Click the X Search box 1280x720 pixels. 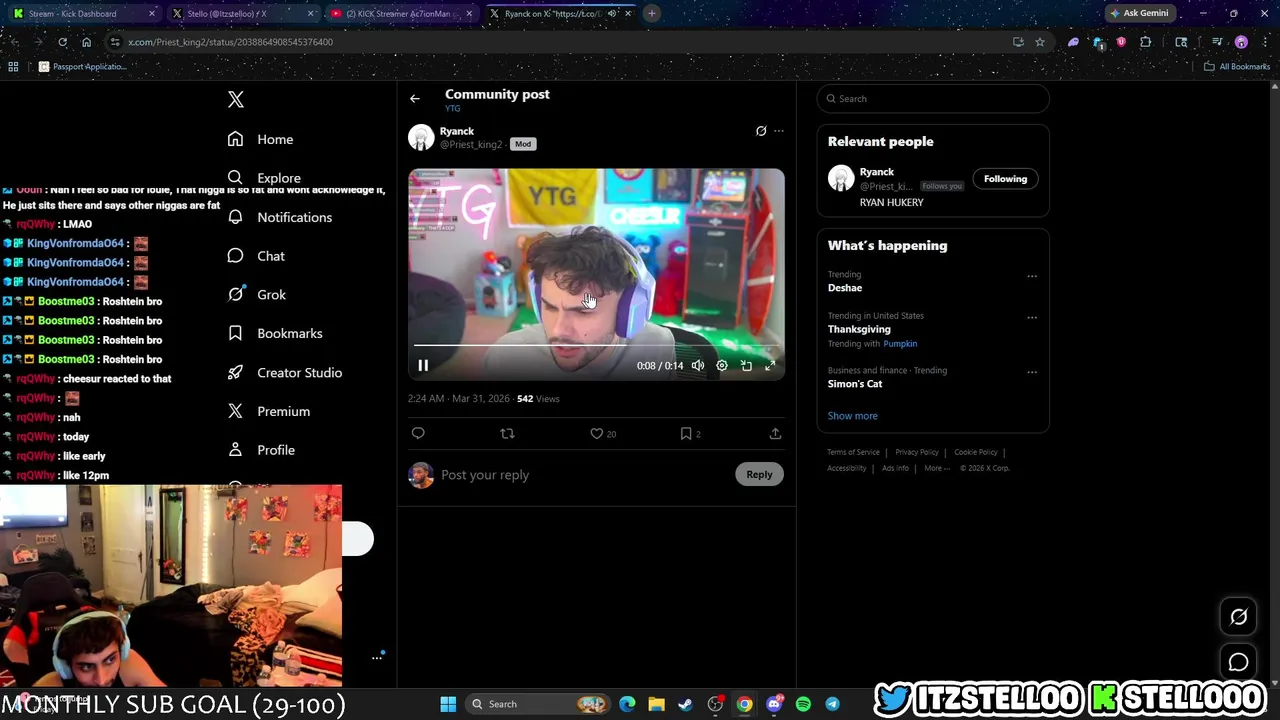pos(933,99)
